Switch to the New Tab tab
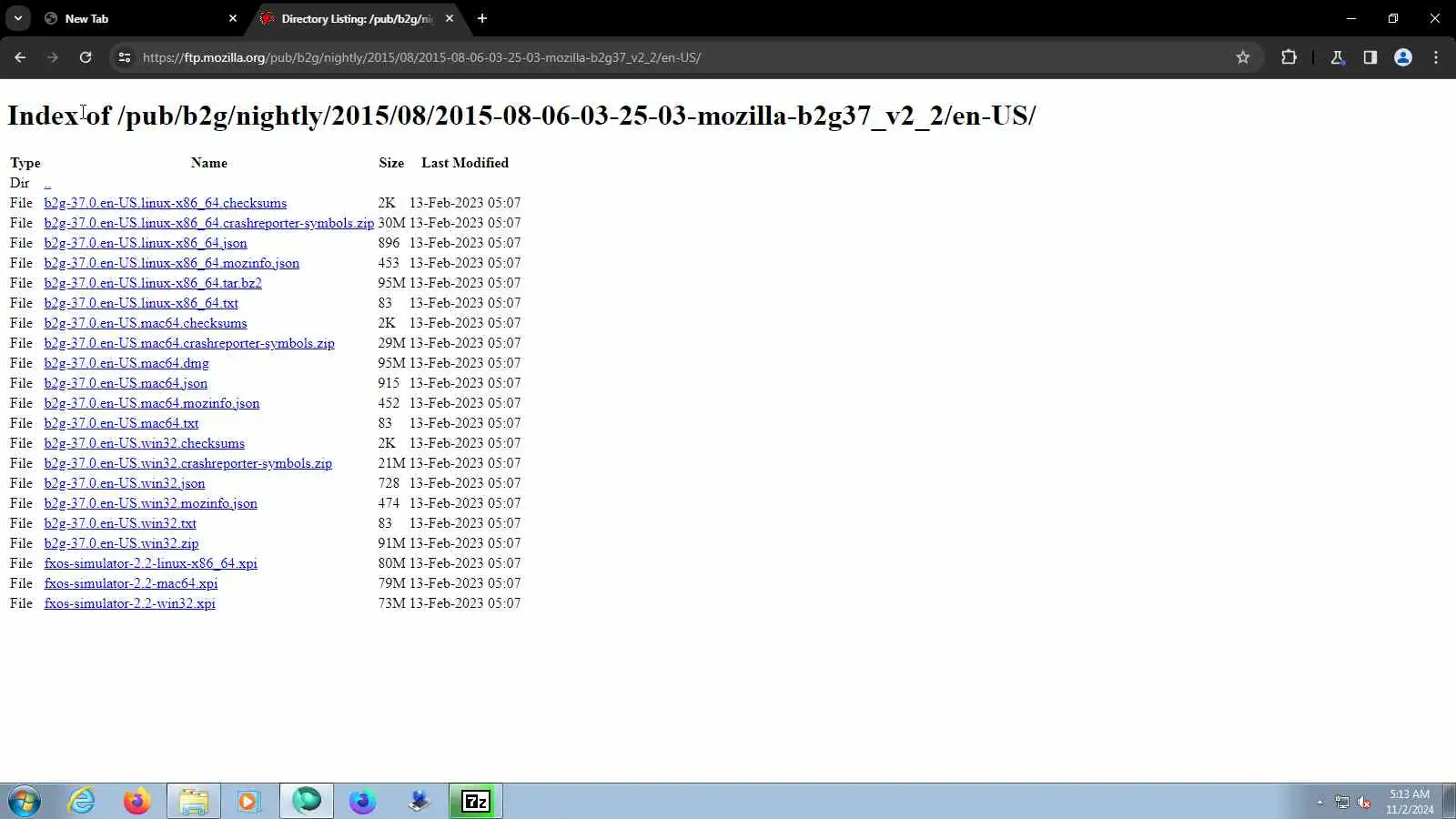This screenshot has width=1456, height=819. tap(141, 18)
